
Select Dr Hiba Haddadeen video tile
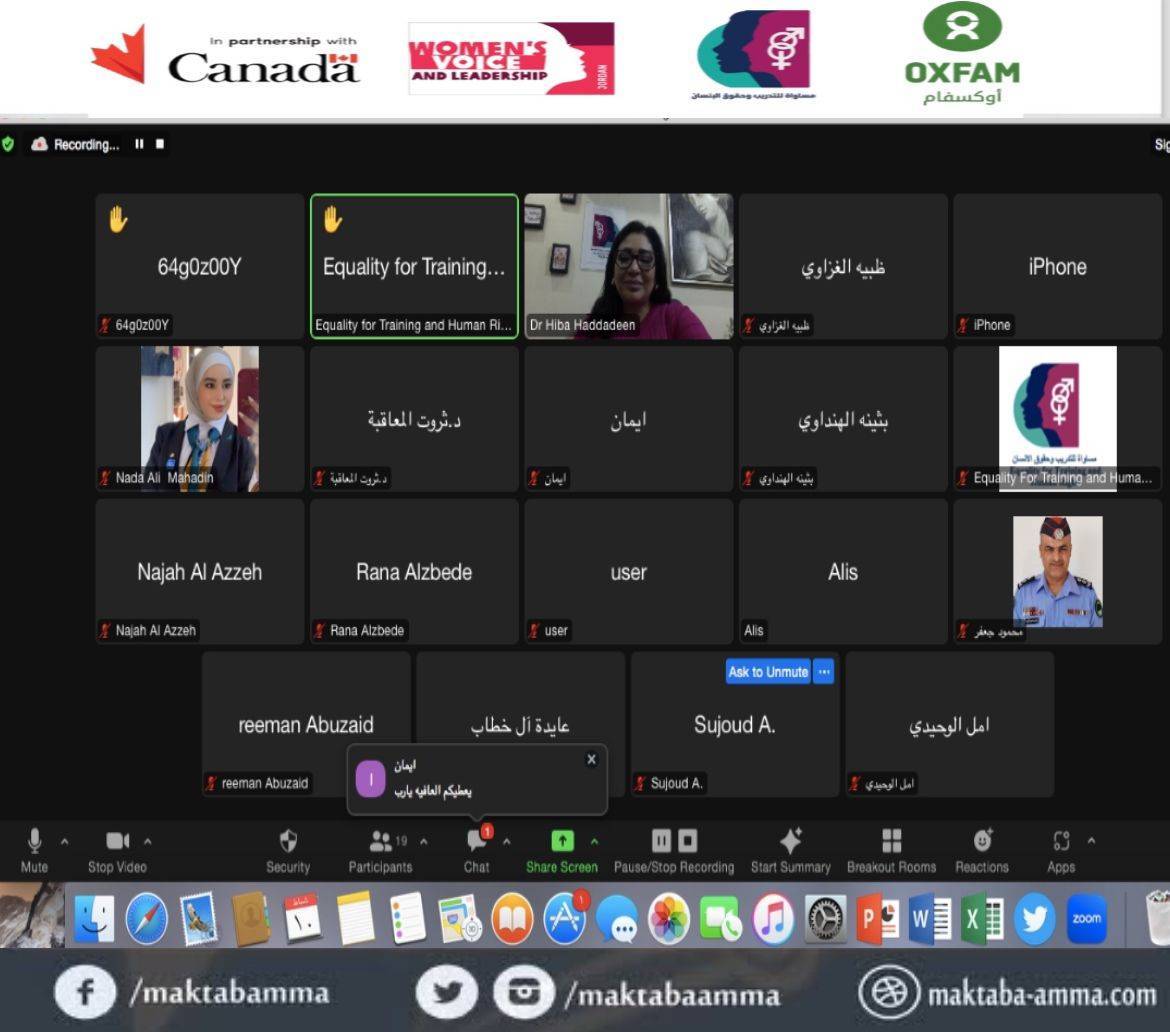628,266
